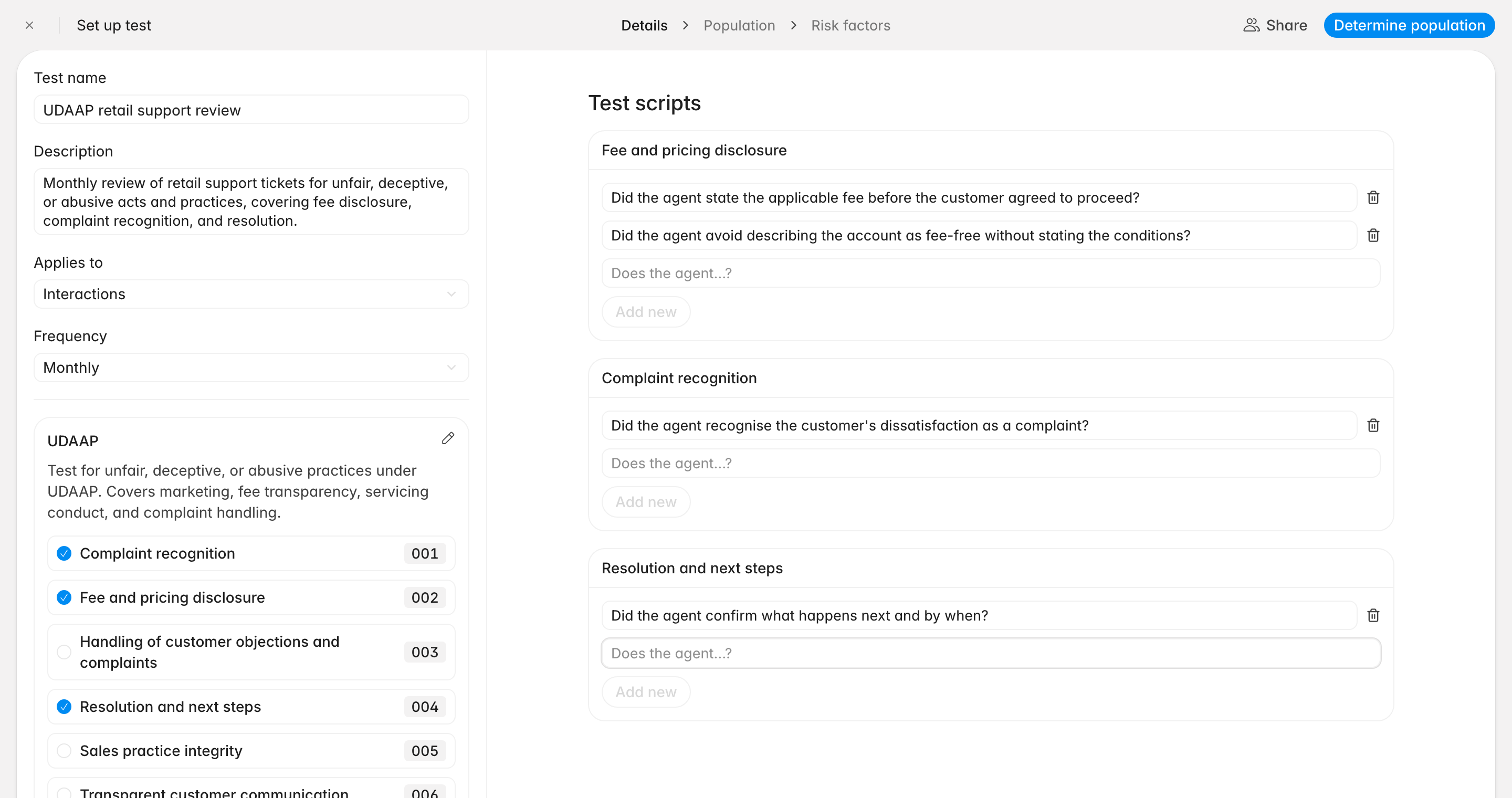Click the Set up test title
Screen dimensions: 1512x798
114,25
